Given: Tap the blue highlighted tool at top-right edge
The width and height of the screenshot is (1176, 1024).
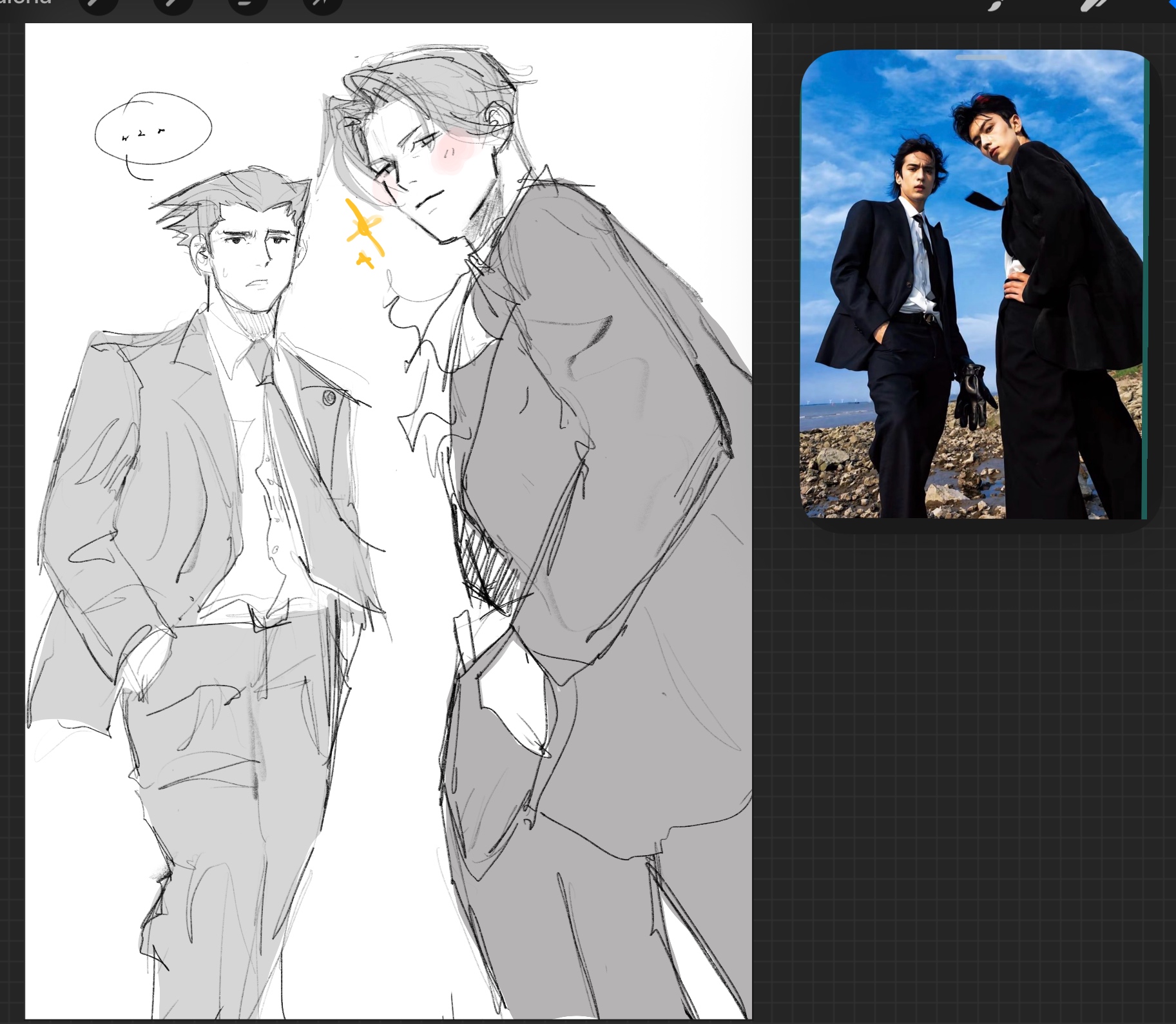Looking at the screenshot, I should pyautogui.click(x=1172, y=3).
